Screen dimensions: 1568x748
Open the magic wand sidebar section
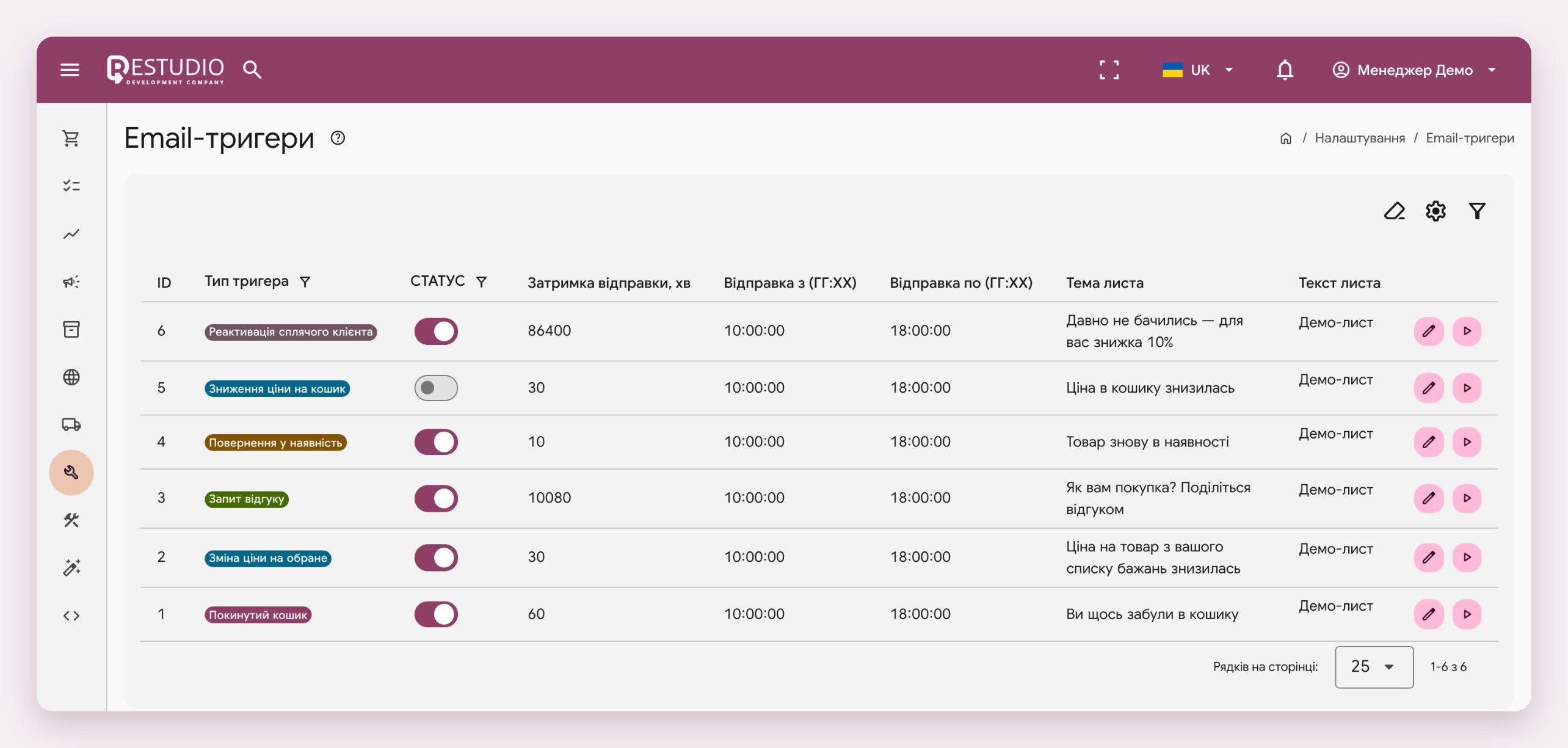(x=71, y=568)
